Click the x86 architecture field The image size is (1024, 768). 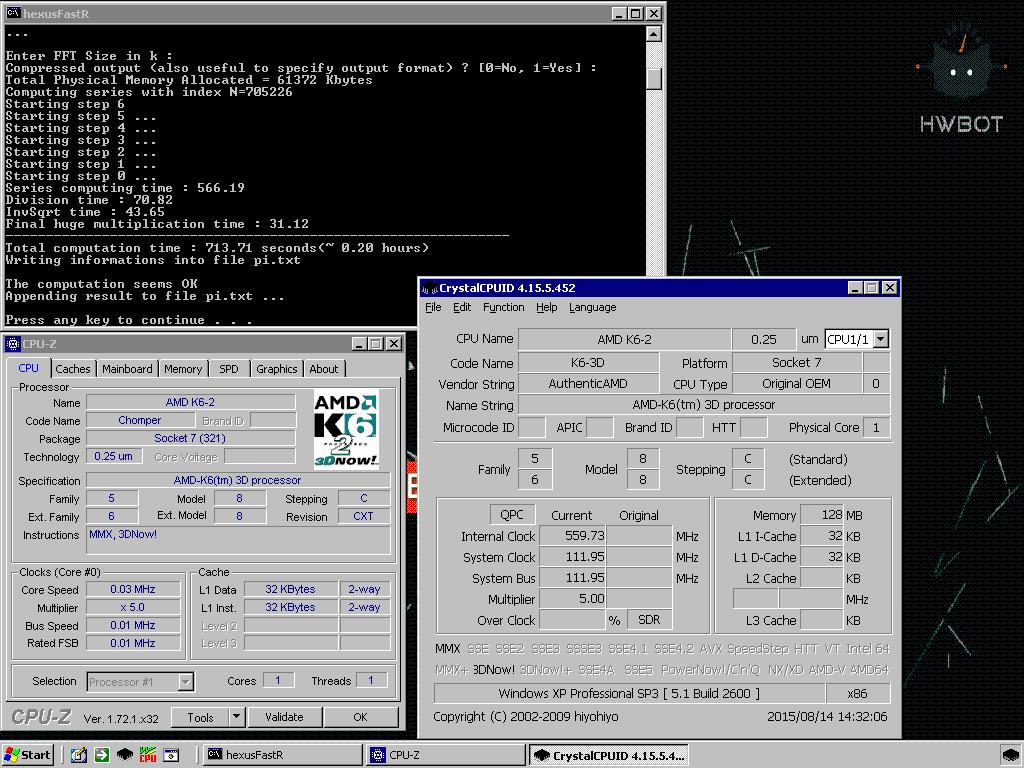pos(857,694)
